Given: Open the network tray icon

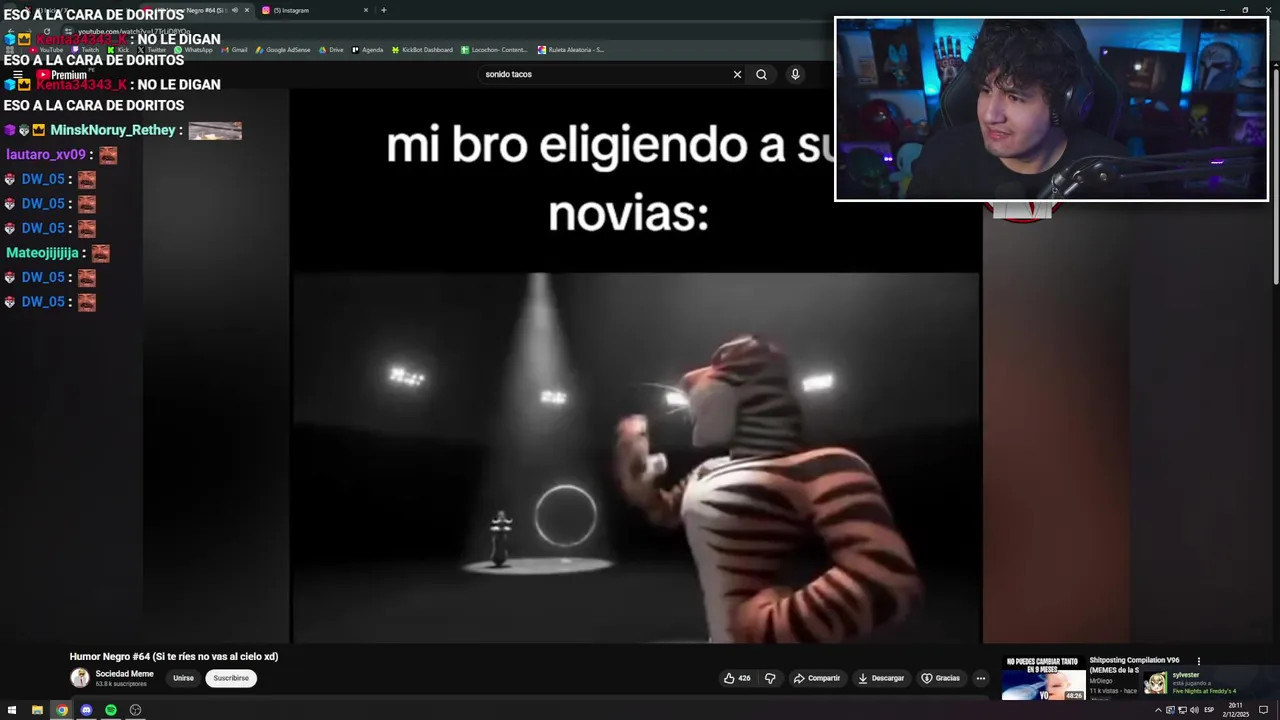Looking at the screenshot, I should point(1182,710).
